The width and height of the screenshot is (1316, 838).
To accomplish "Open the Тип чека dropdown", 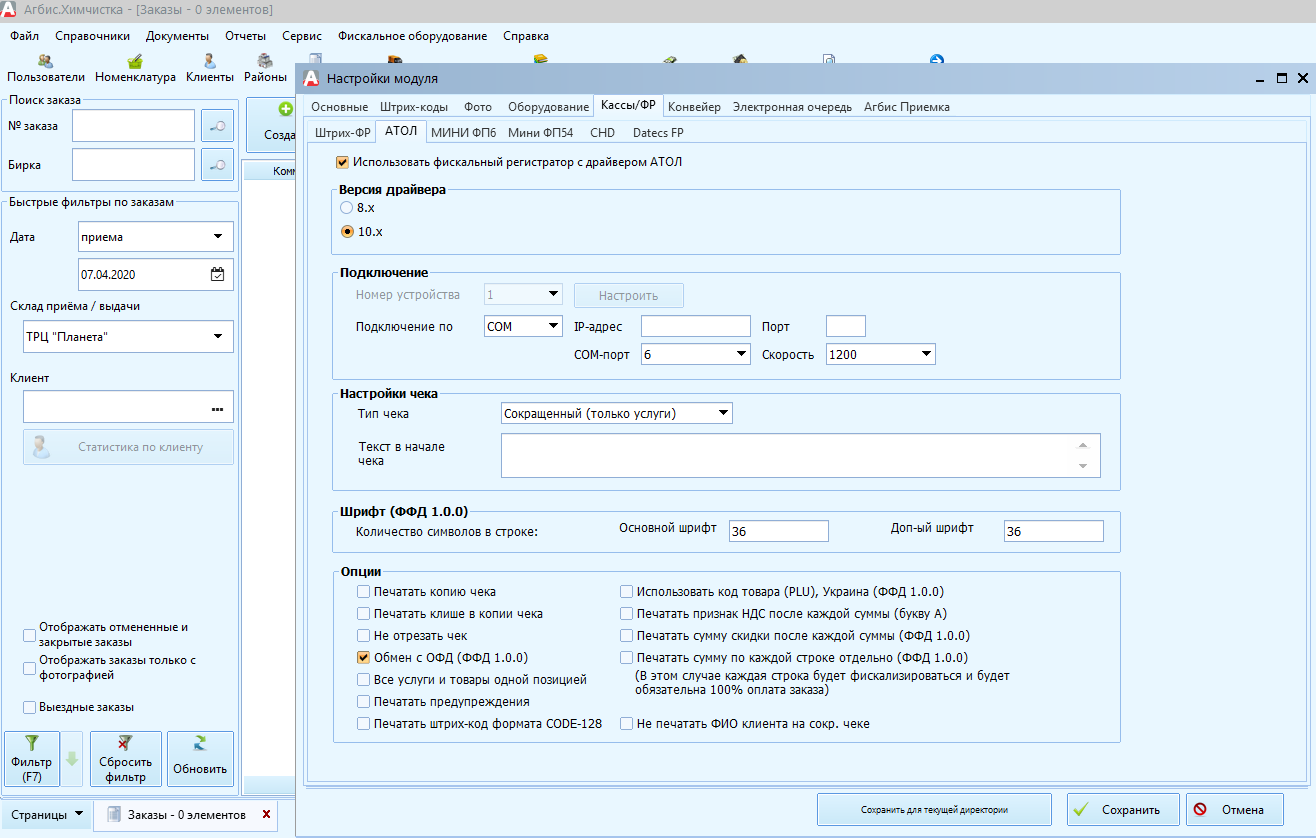I will (616, 413).
